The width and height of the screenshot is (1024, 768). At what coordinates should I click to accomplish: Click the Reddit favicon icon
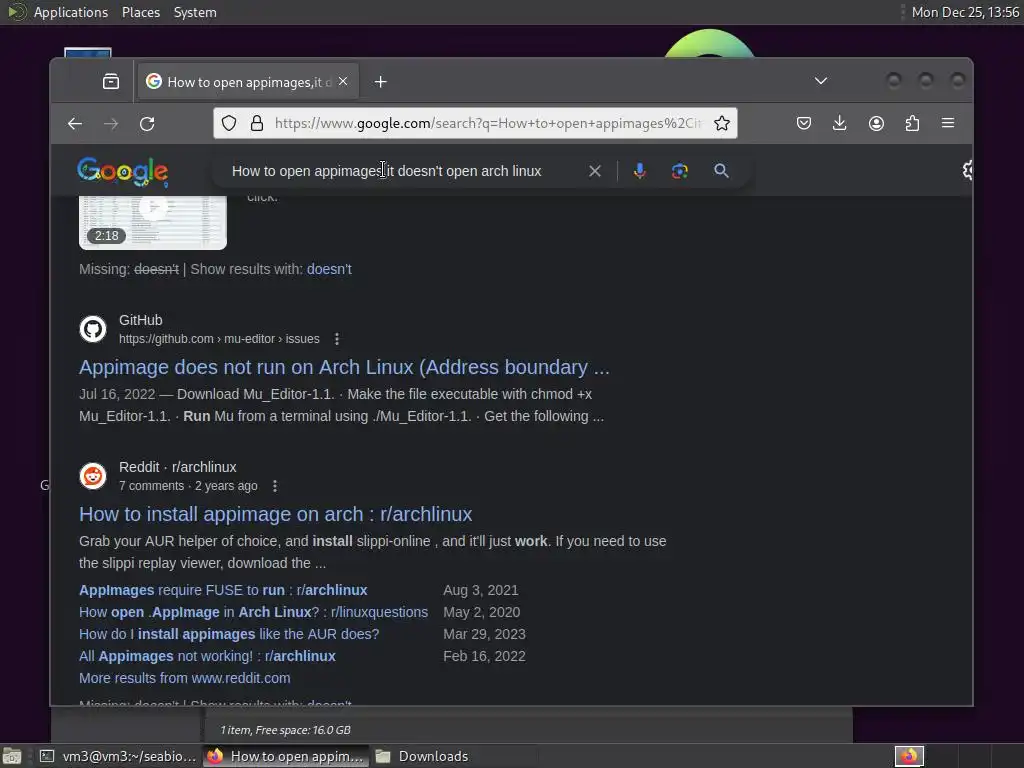coord(93,476)
